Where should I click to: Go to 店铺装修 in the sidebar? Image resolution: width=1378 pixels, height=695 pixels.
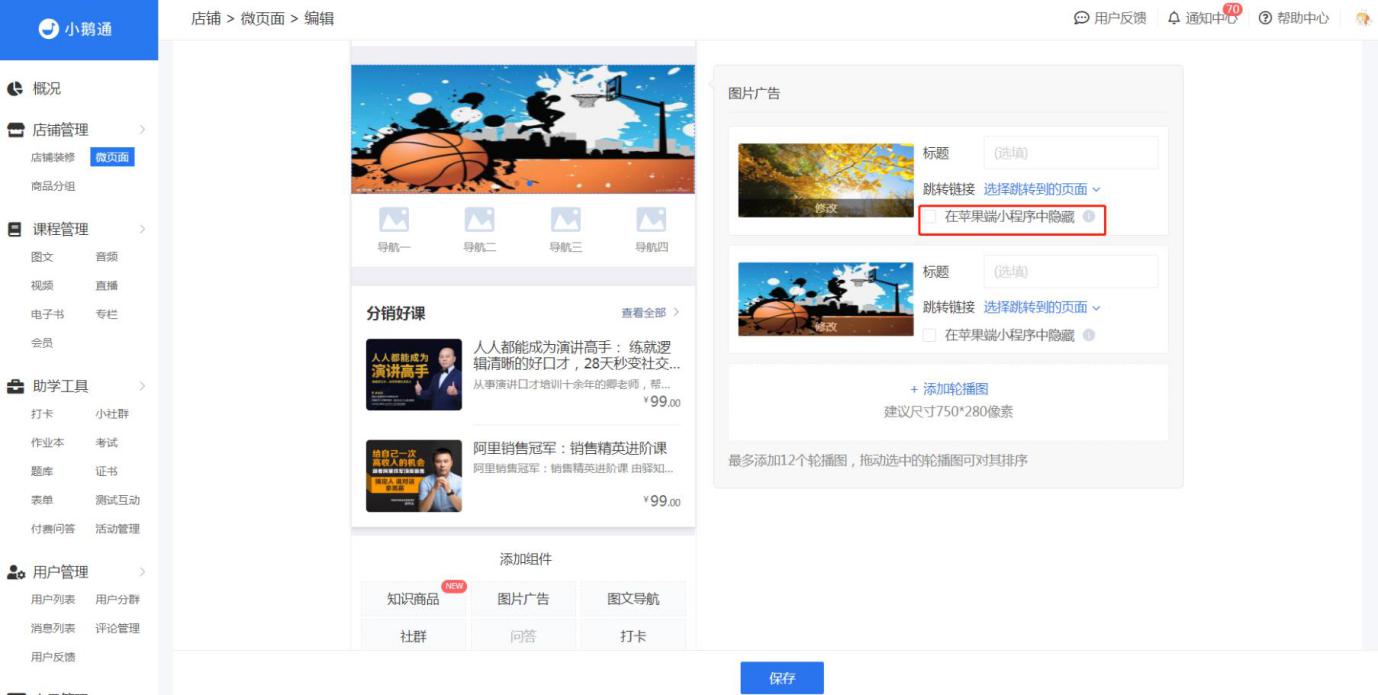53,157
